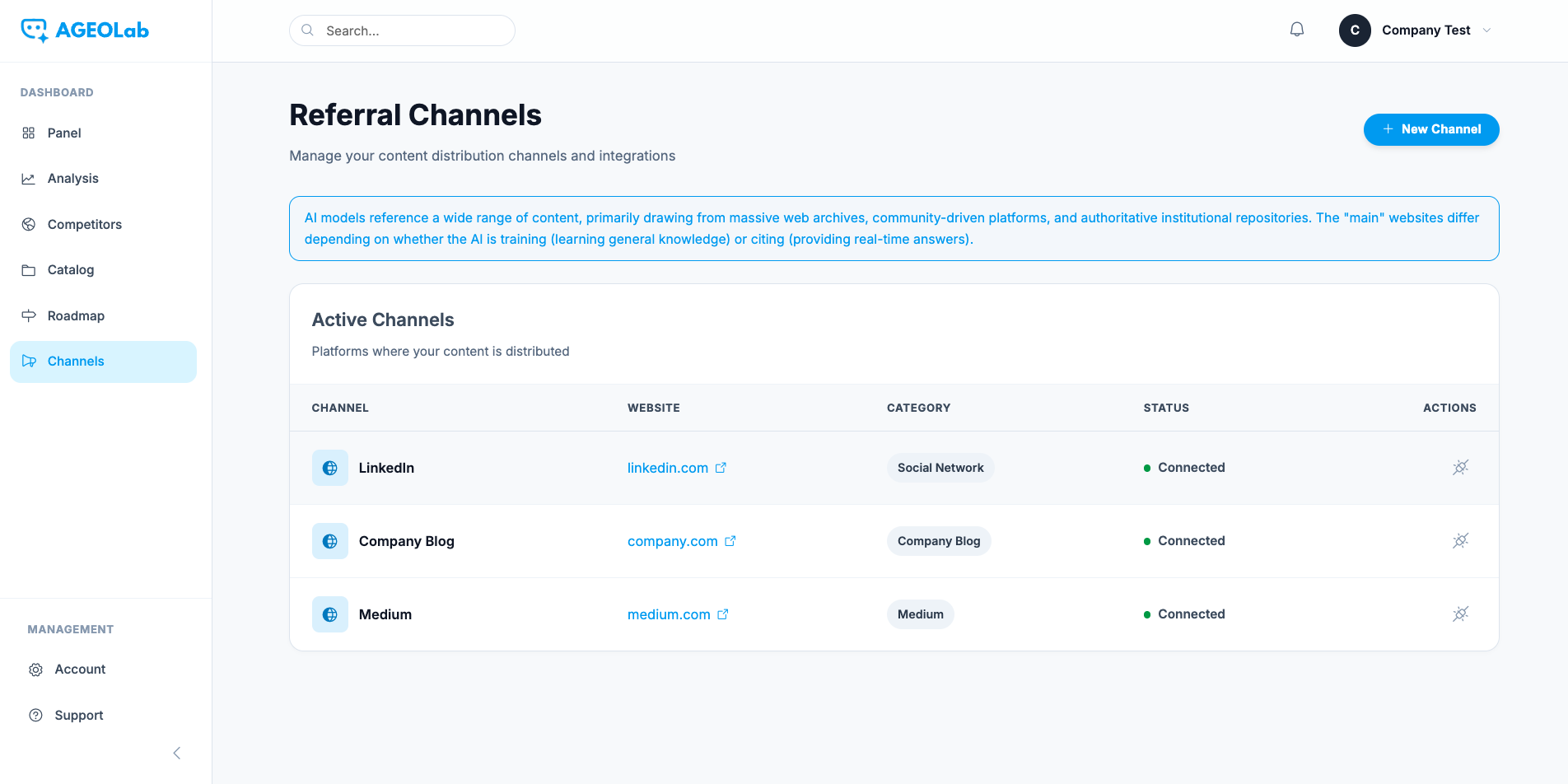Click the notification bell icon

tap(1296, 30)
